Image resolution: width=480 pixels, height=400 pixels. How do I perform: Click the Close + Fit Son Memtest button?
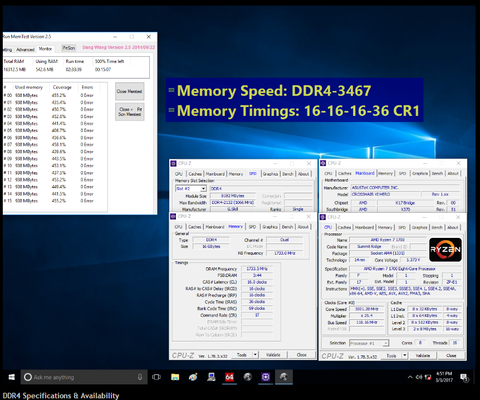point(130,112)
